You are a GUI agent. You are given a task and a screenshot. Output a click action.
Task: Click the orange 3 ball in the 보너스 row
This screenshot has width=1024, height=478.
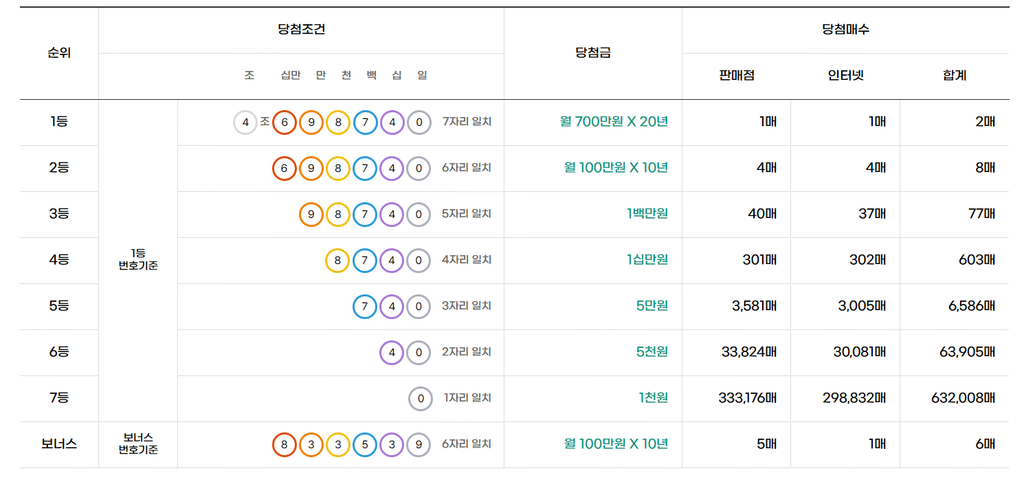[312, 445]
